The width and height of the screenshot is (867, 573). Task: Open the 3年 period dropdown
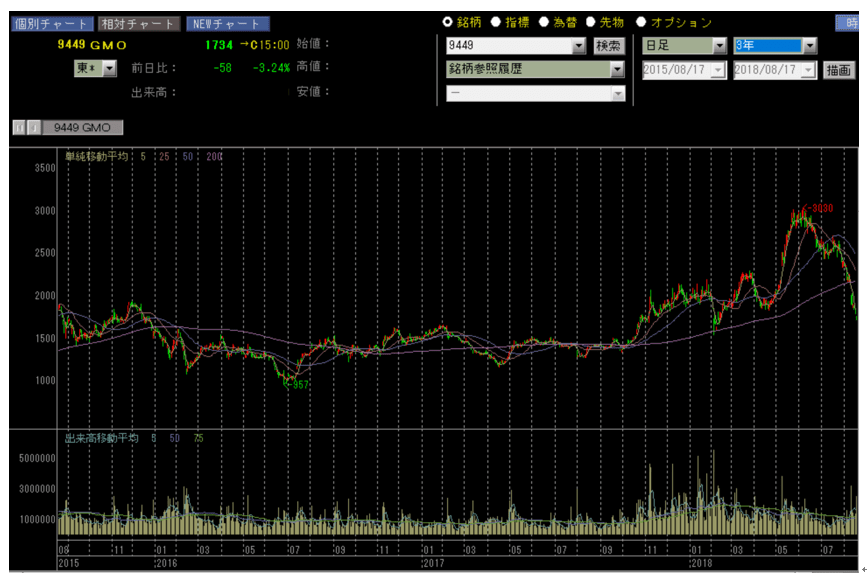809,46
